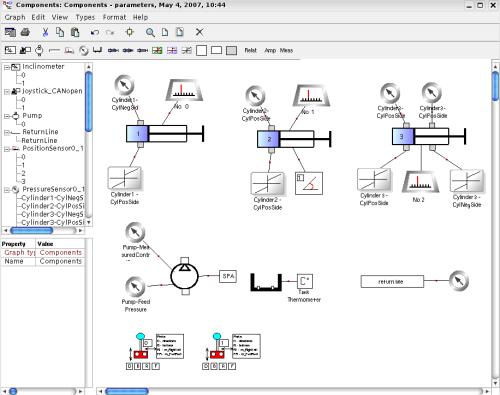Select the Pump-Feed Pressure gauge
This screenshot has width=500, height=395.
[x=135, y=286]
